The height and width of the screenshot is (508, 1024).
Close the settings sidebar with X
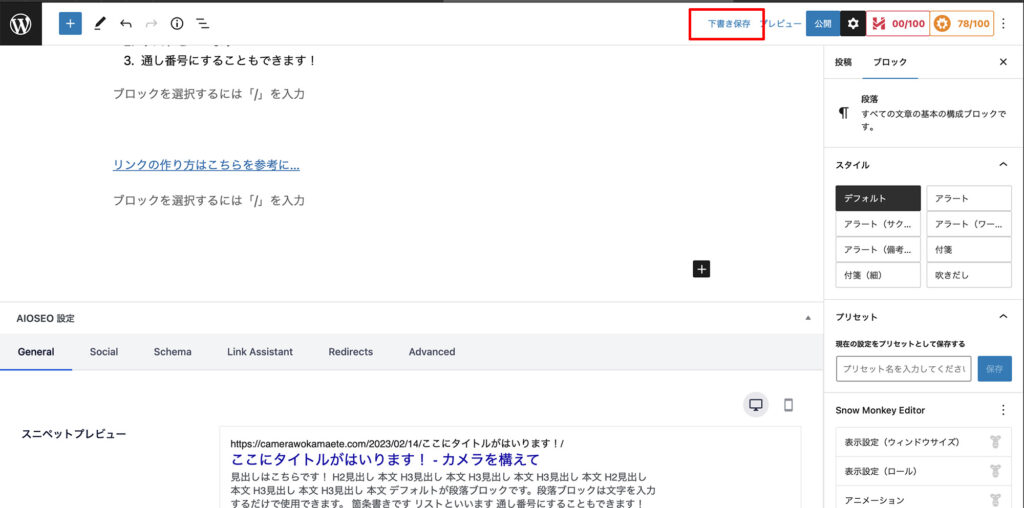pyautogui.click(x=1003, y=62)
